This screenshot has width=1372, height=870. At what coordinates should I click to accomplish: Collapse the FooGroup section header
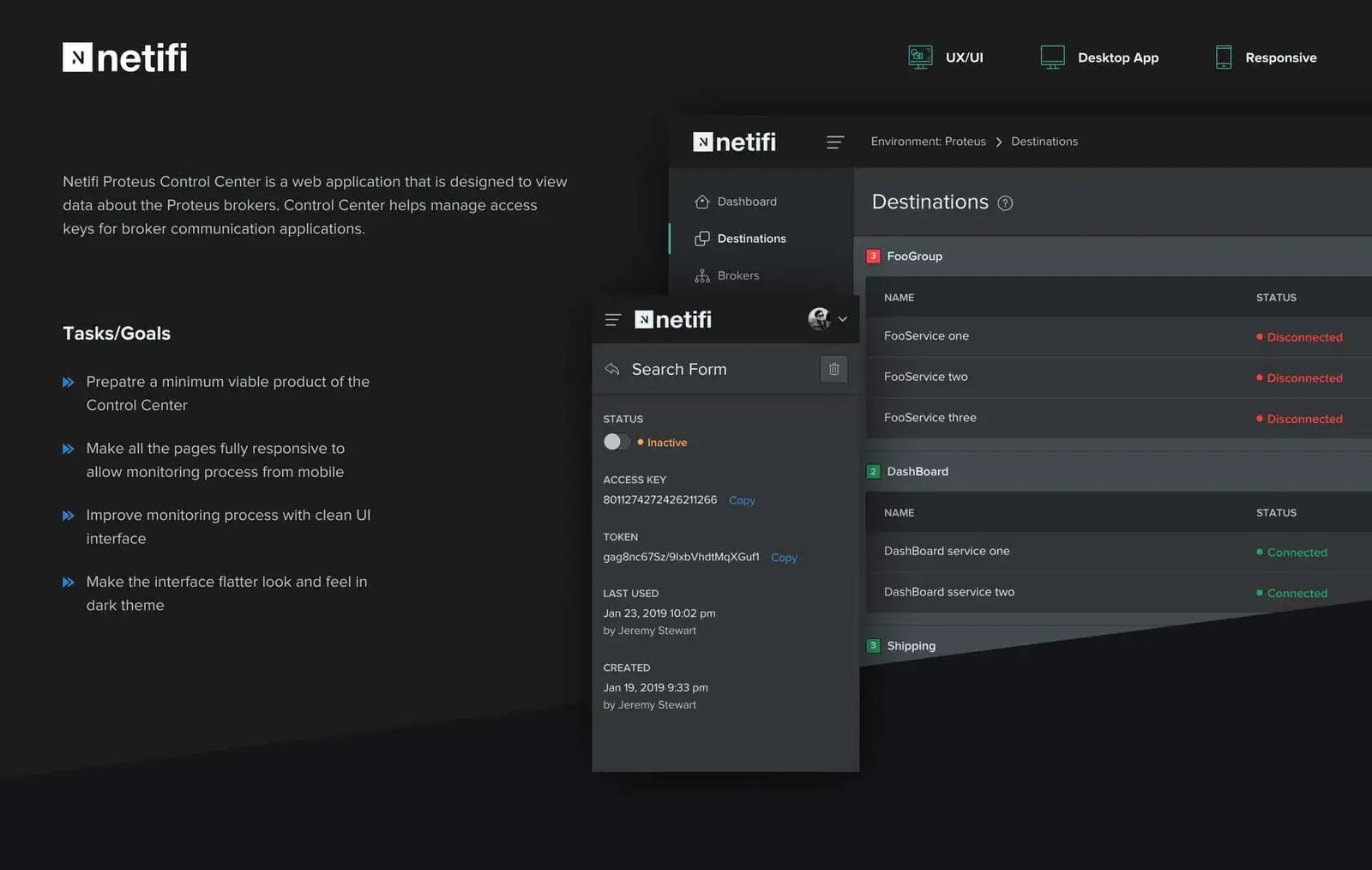1115,256
